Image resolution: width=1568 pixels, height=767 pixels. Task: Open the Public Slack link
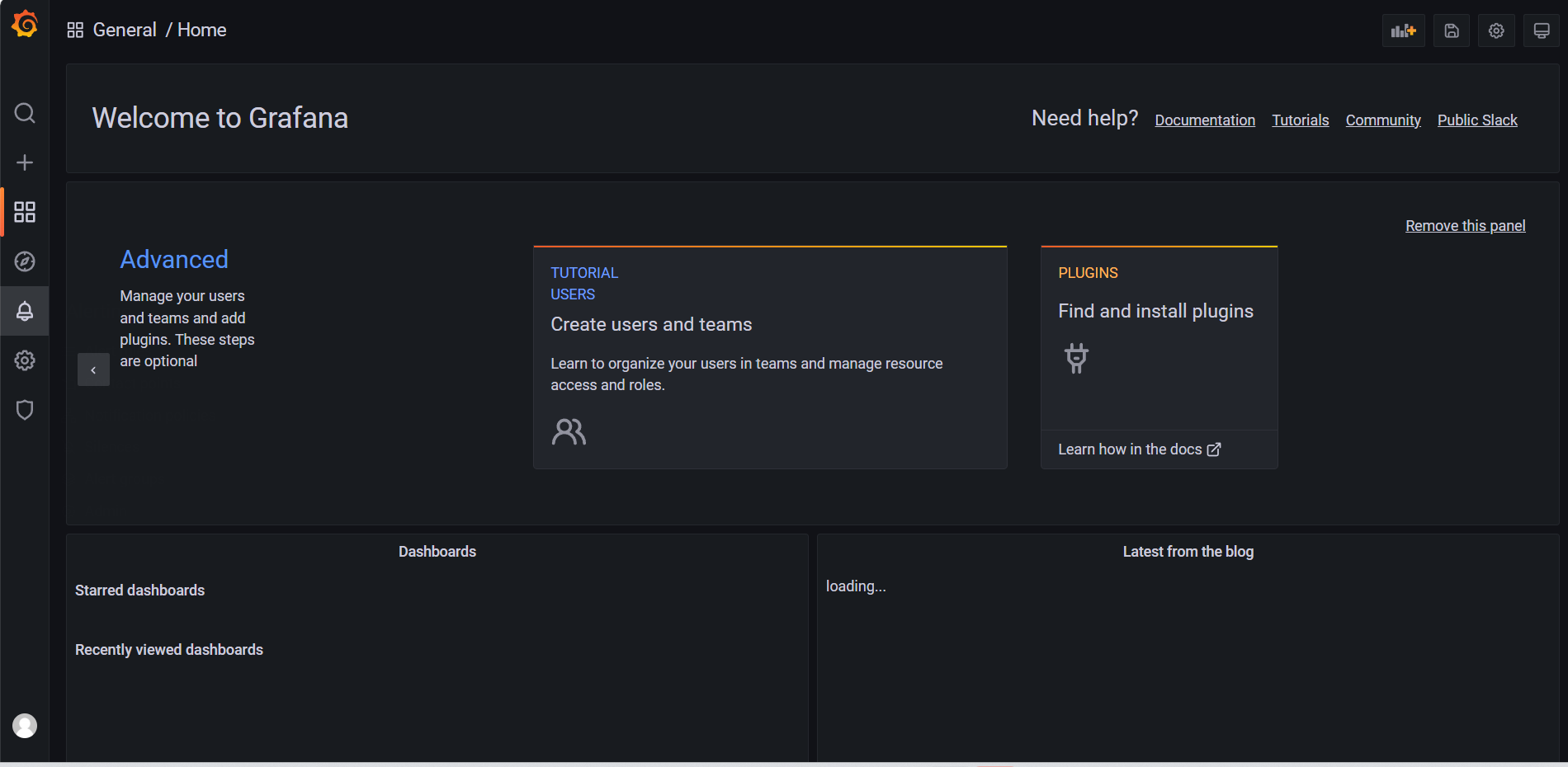(1477, 120)
